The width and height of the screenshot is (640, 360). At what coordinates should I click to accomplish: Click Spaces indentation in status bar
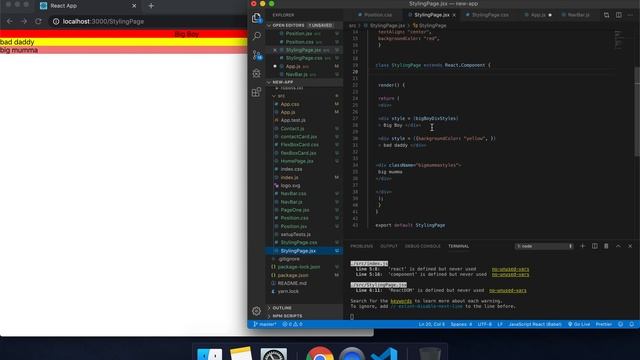tap(461, 324)
